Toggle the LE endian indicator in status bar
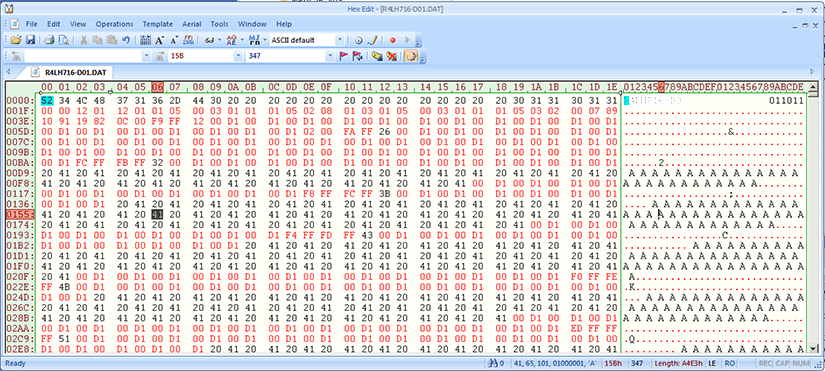 (712, 363)
